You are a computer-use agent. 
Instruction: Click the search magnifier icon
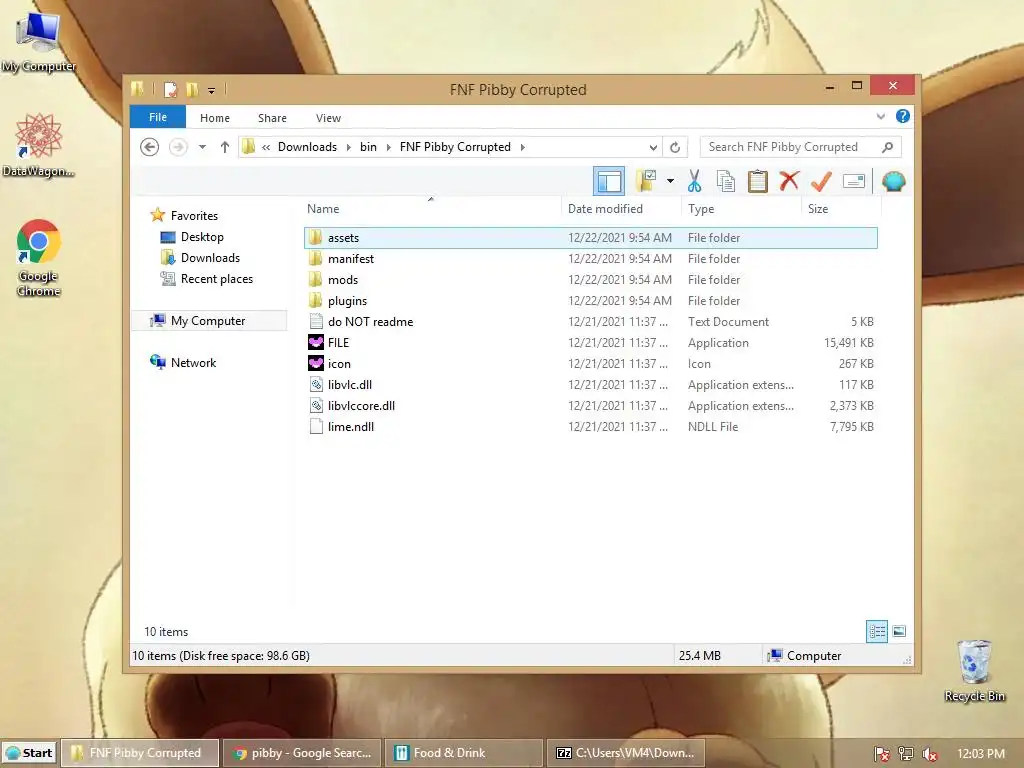point(888,147)
